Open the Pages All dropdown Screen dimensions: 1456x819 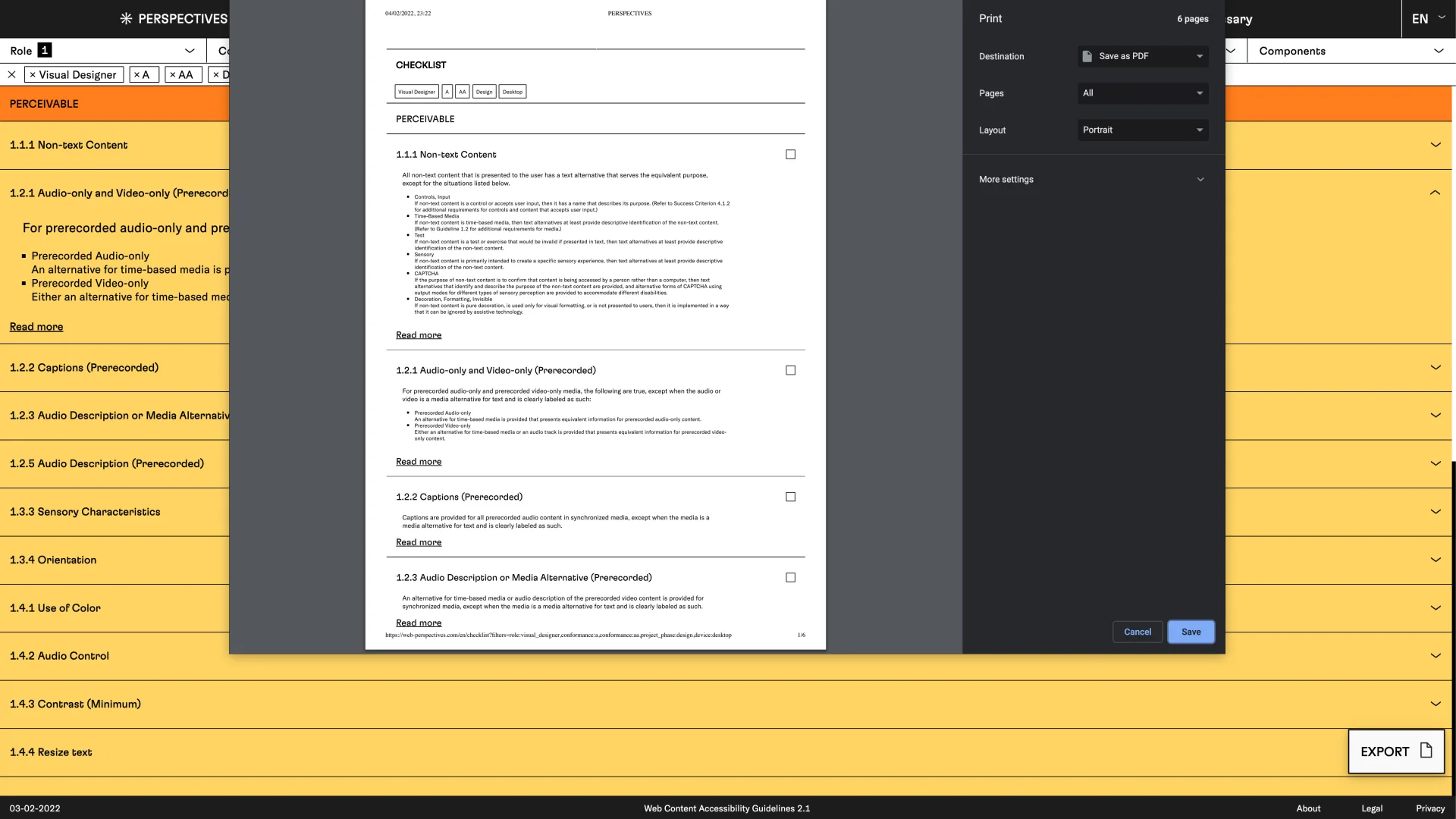coord(1143,93)
